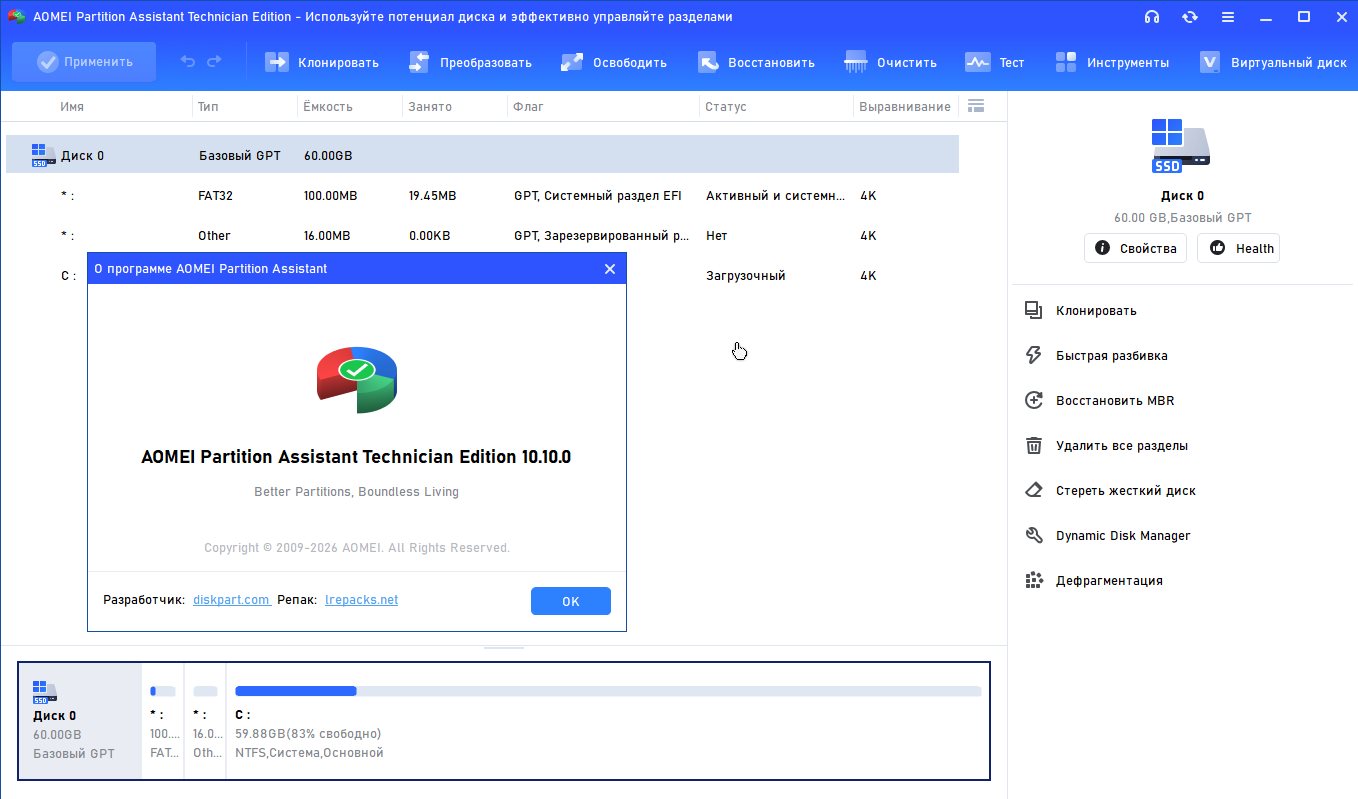
Task: Open the Tools (Инструменты) toolbar menu
Action: point(1066,62)
